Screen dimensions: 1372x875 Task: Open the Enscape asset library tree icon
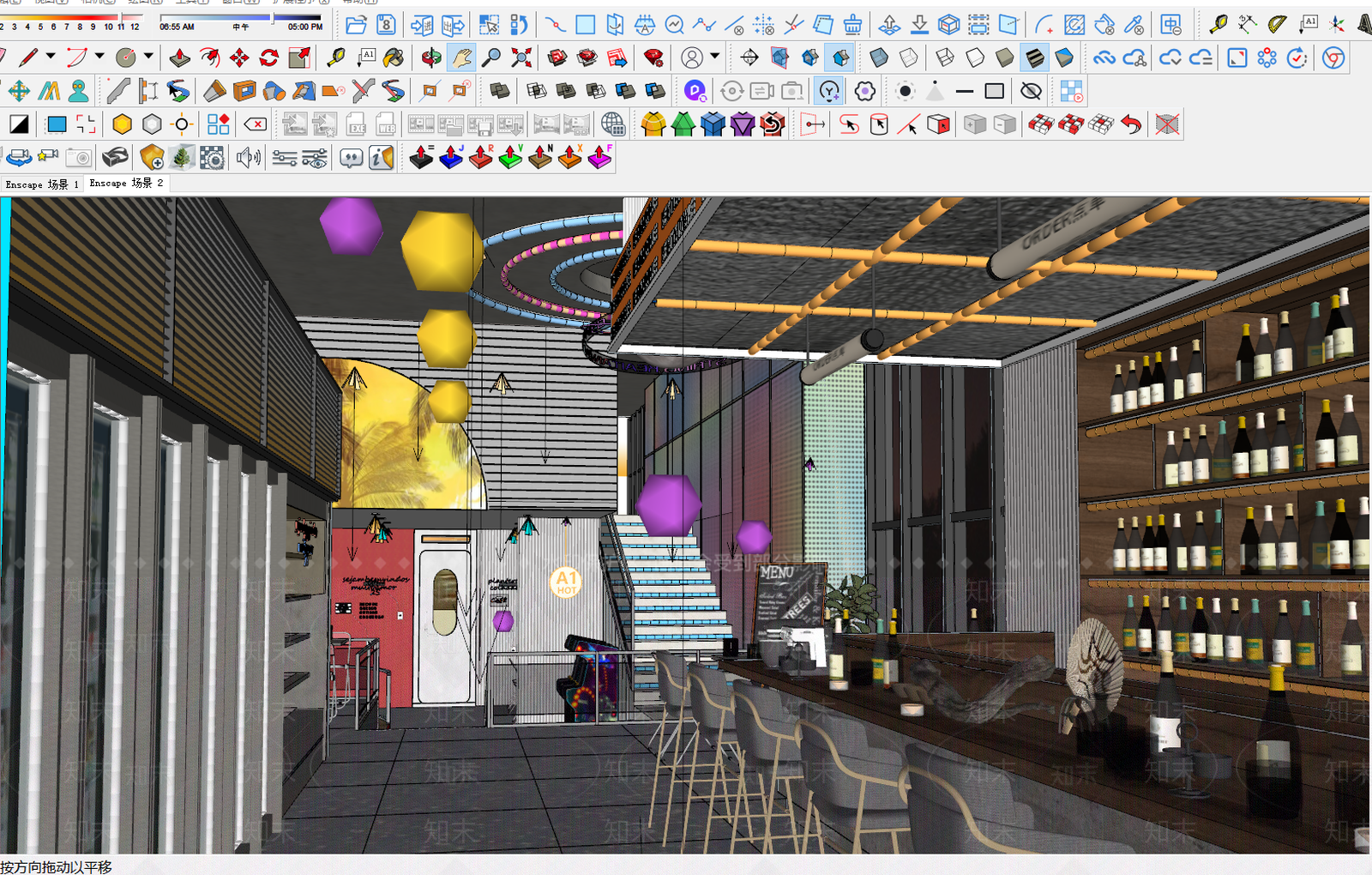[182, 158]
